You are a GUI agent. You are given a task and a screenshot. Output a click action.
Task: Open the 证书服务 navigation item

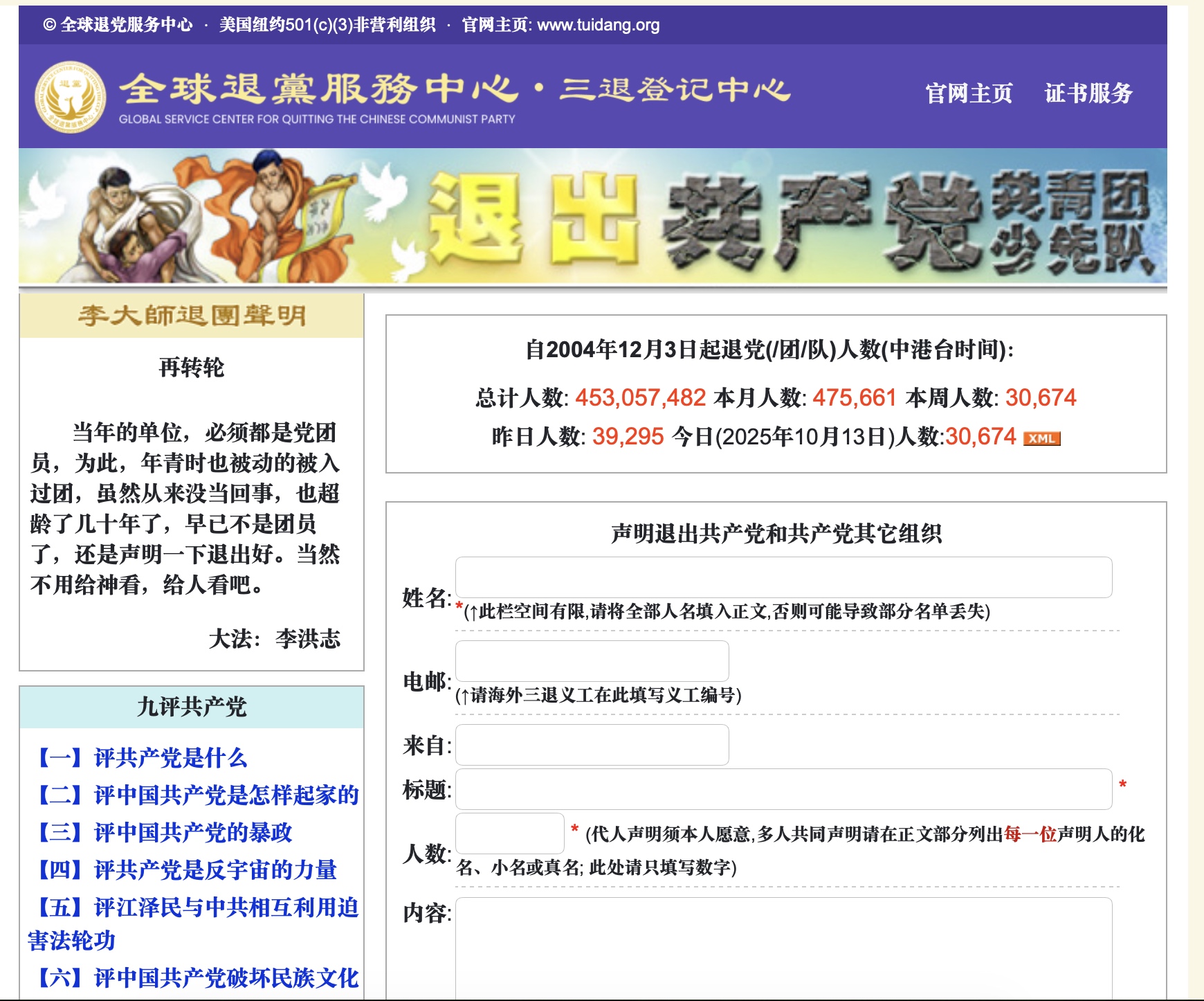1088,93
